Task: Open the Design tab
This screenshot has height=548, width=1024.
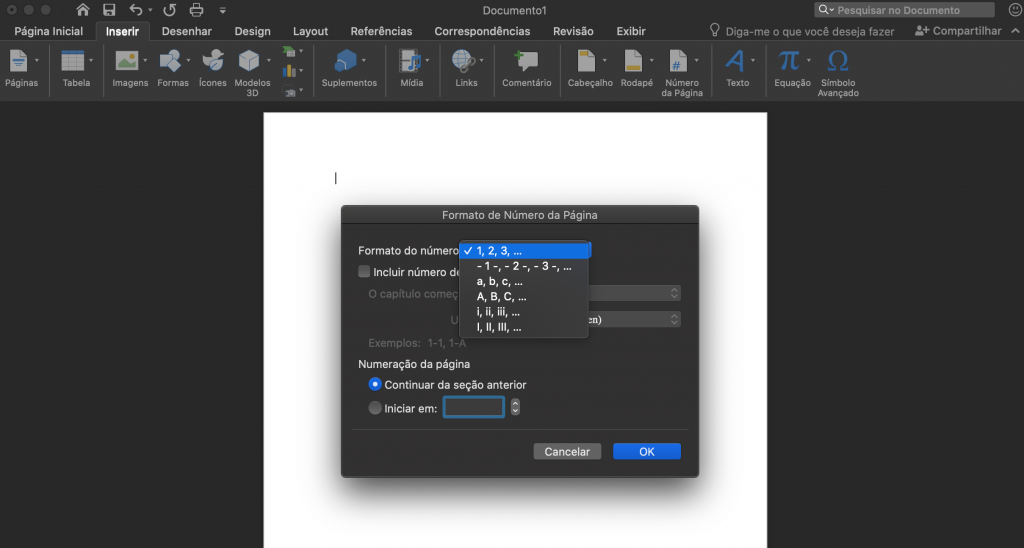Action: coord(253,31)
